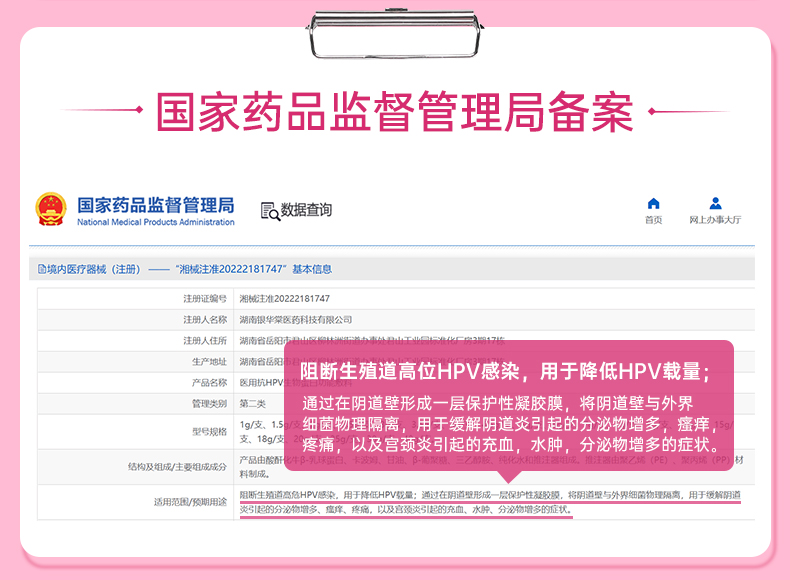This screenshot has width=790, height=580.
Task: Click the 产品名称 row label
Action: (209, 383)
